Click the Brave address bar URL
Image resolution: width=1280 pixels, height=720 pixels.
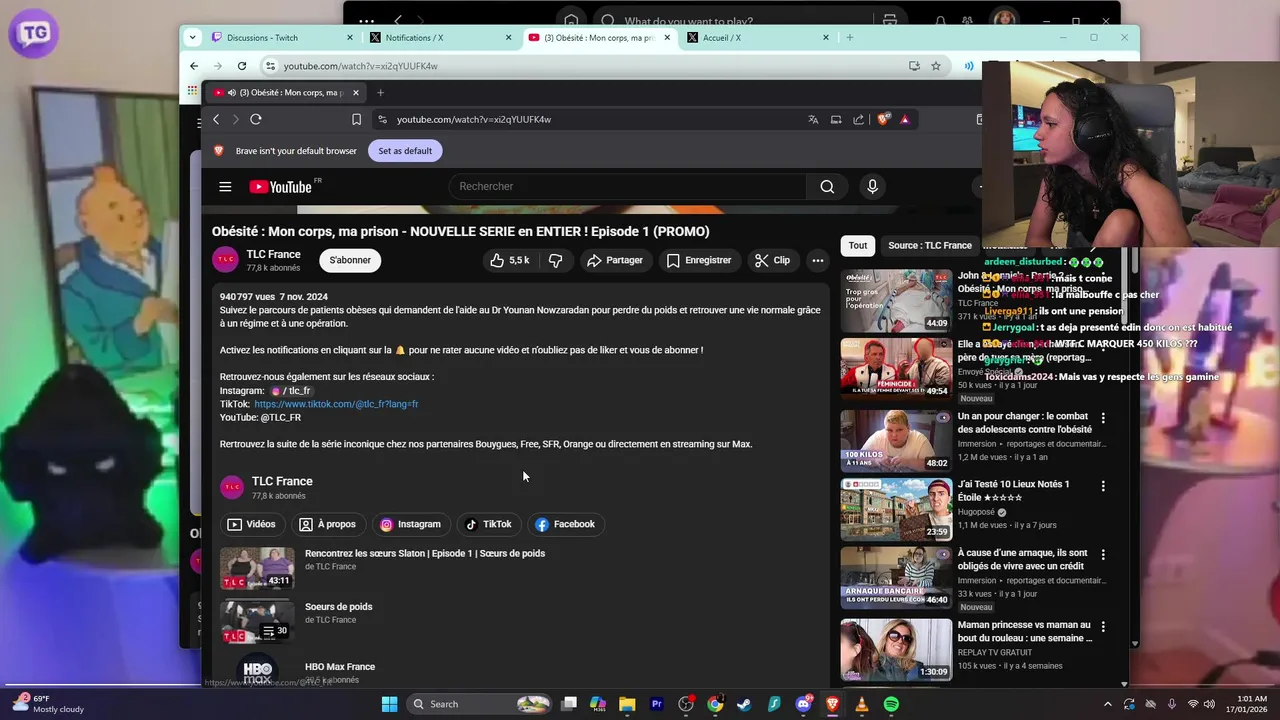click(x=474, y=119)
